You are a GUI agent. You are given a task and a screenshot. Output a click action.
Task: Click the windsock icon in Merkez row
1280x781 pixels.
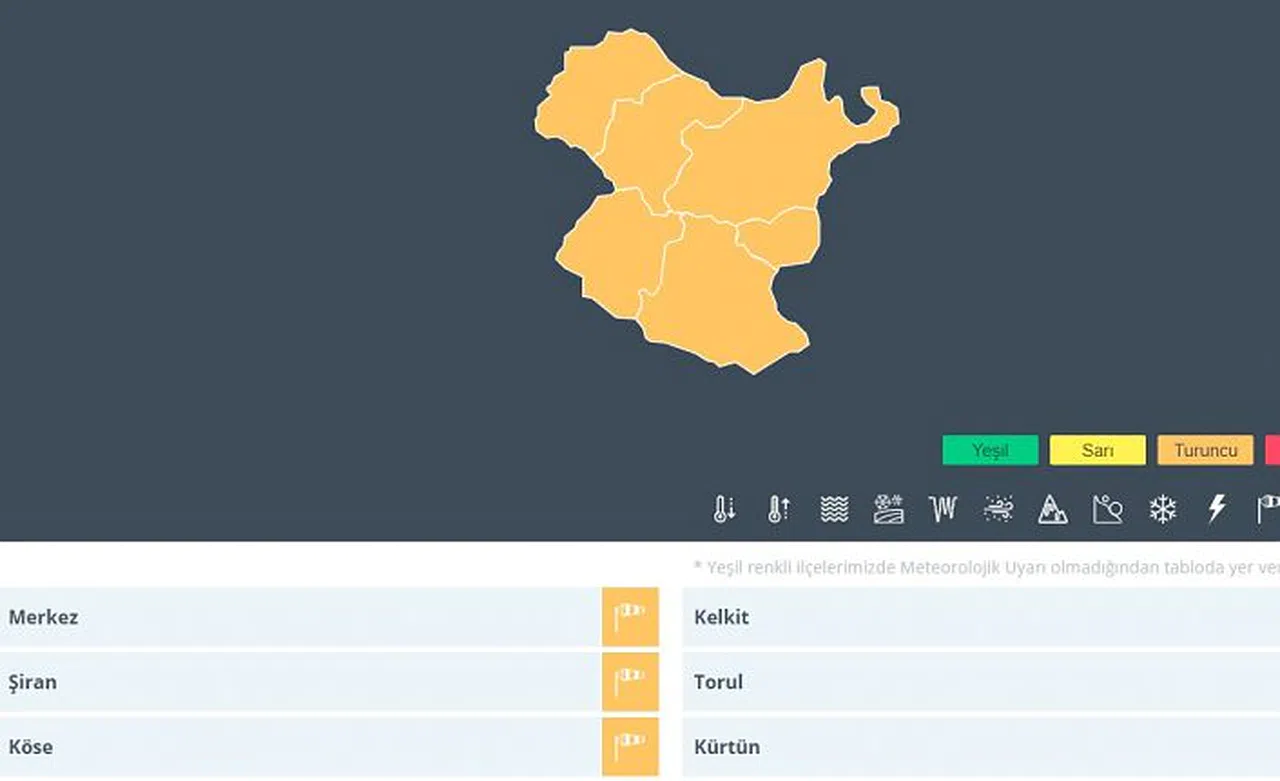630,616
